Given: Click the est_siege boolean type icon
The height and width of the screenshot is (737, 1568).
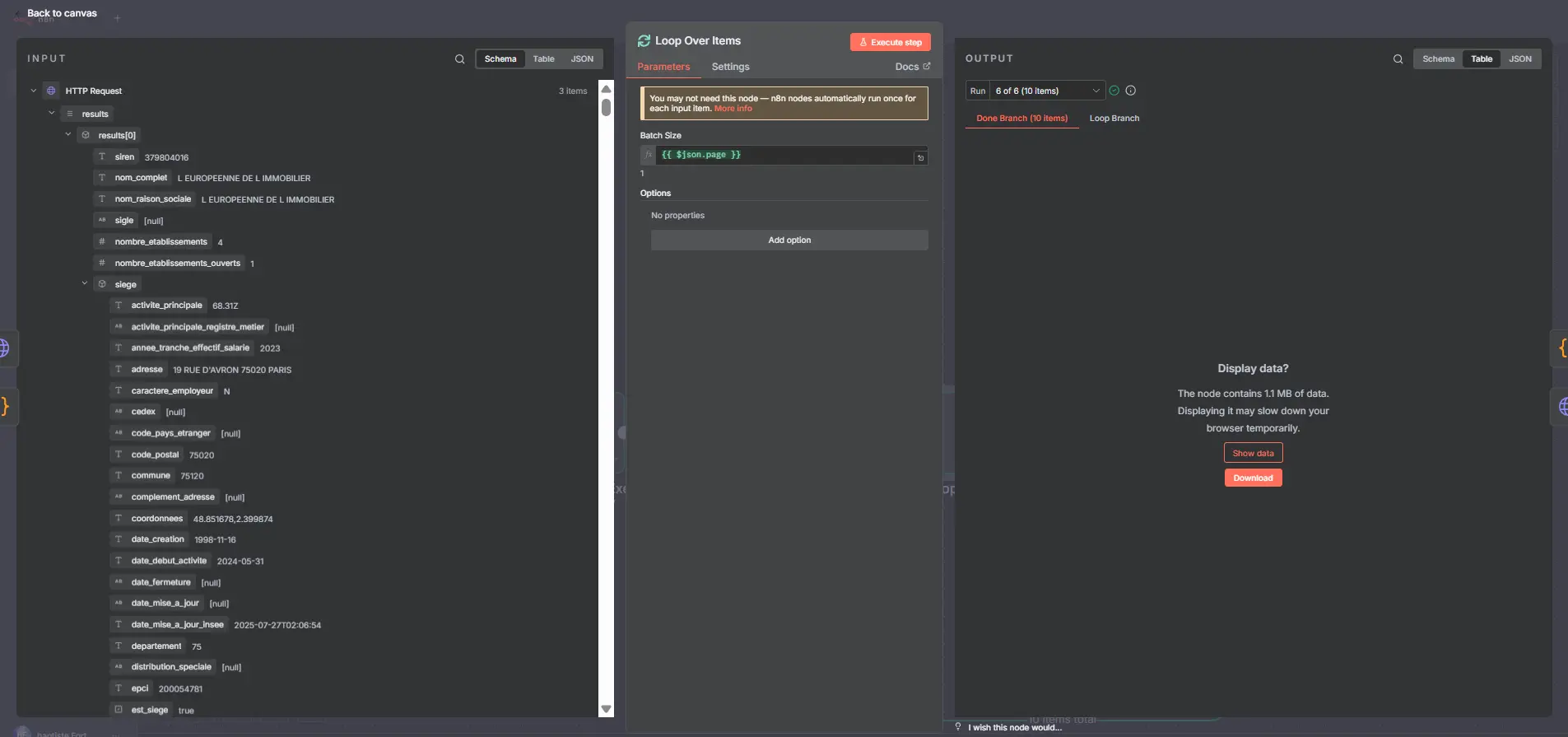Looking at the screenshot, I should [119, 709].
